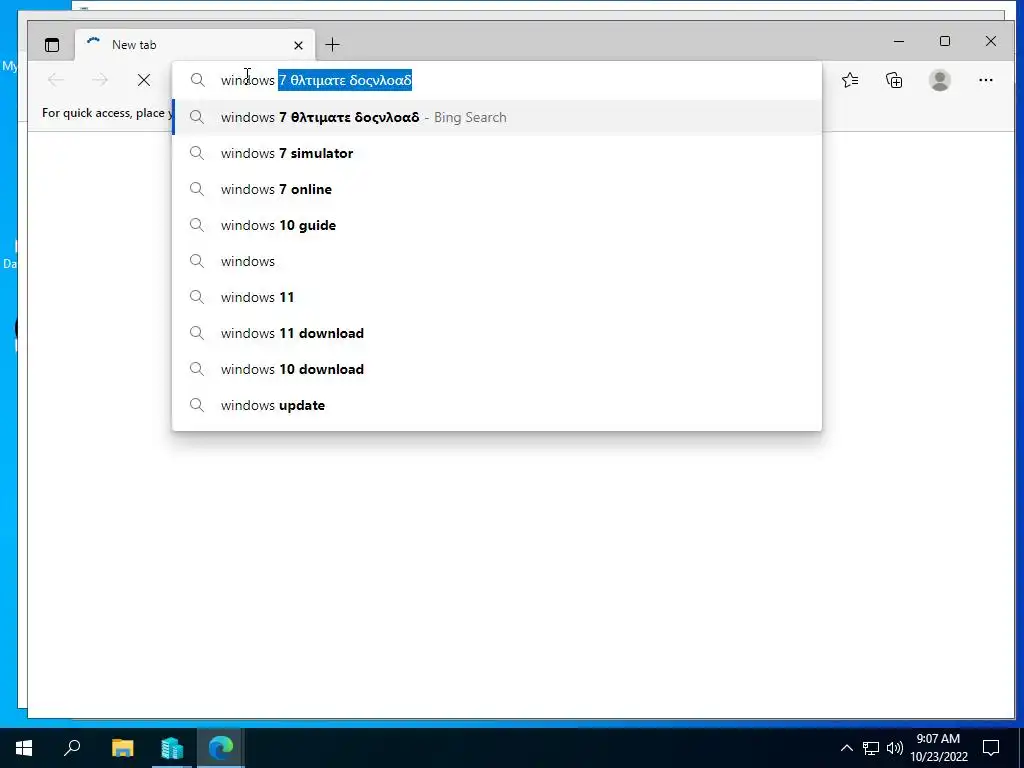Open the taskbar search
1024x768 pixels.
pyautogui.click(x=72, y=748)
